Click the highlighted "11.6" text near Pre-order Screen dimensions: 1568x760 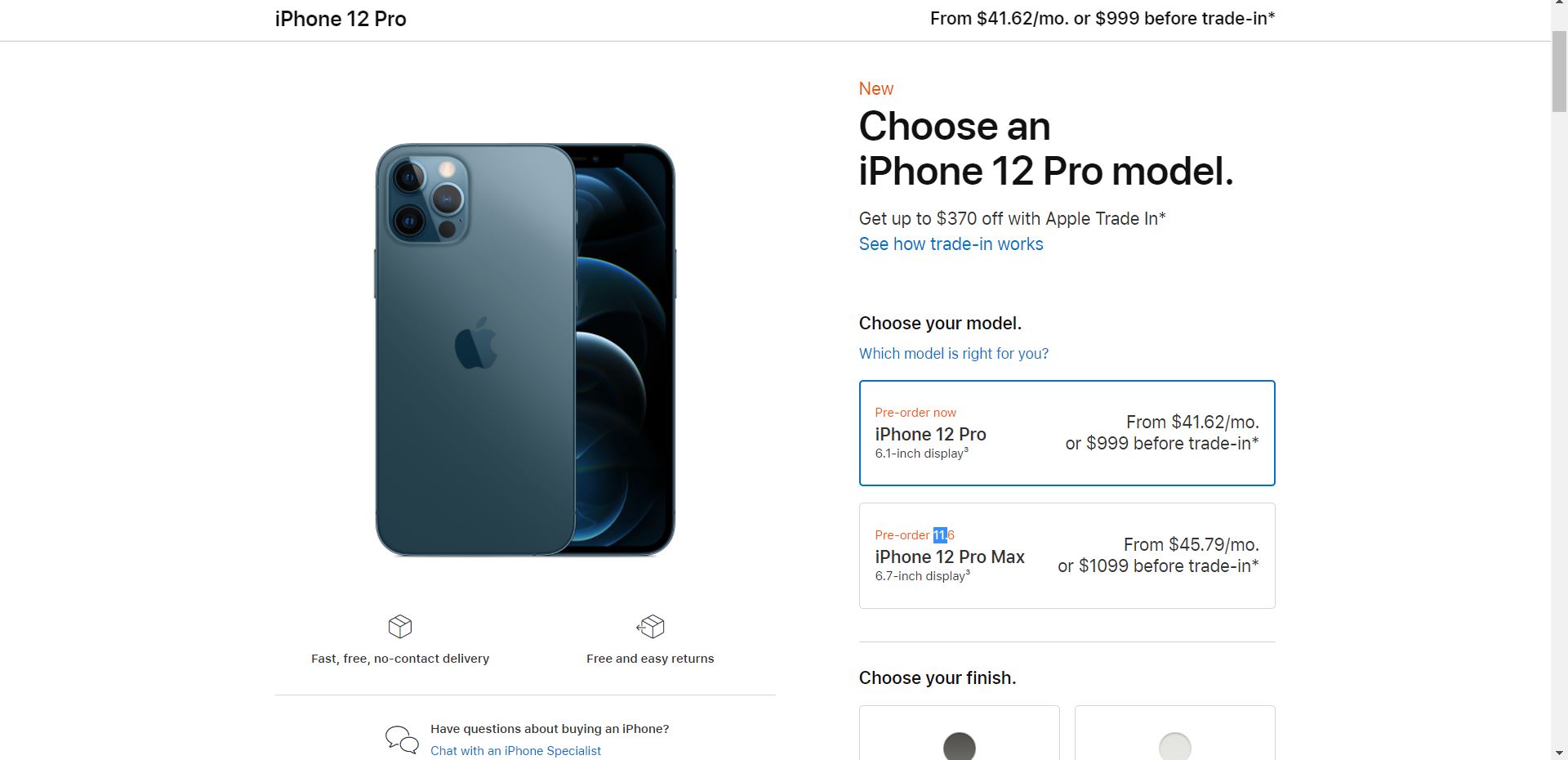tap(941, 535)
